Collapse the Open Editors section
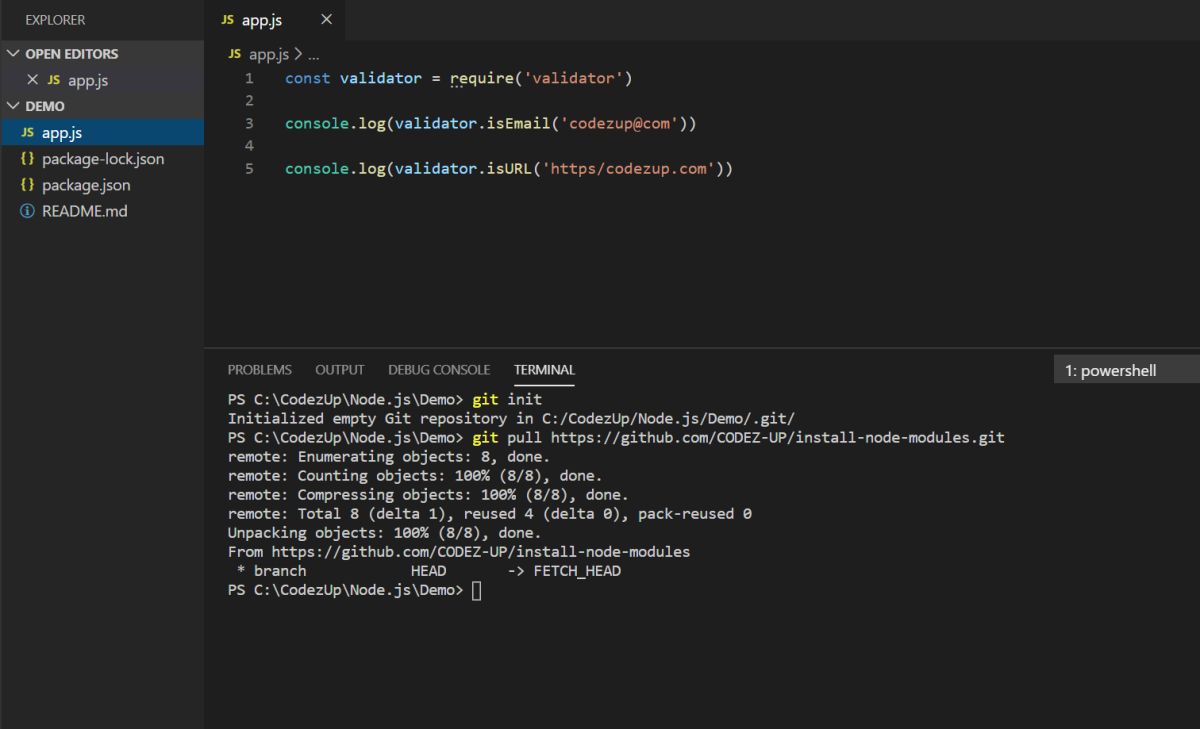Viewport: 1200px width, 729px height. click(x=14, y=53)
